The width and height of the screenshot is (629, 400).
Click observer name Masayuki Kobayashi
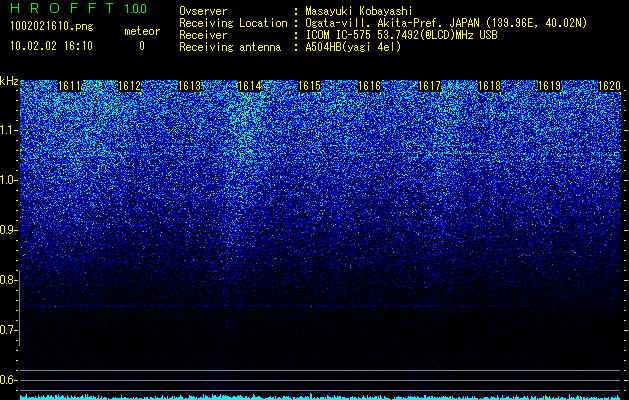pos(359,11)
